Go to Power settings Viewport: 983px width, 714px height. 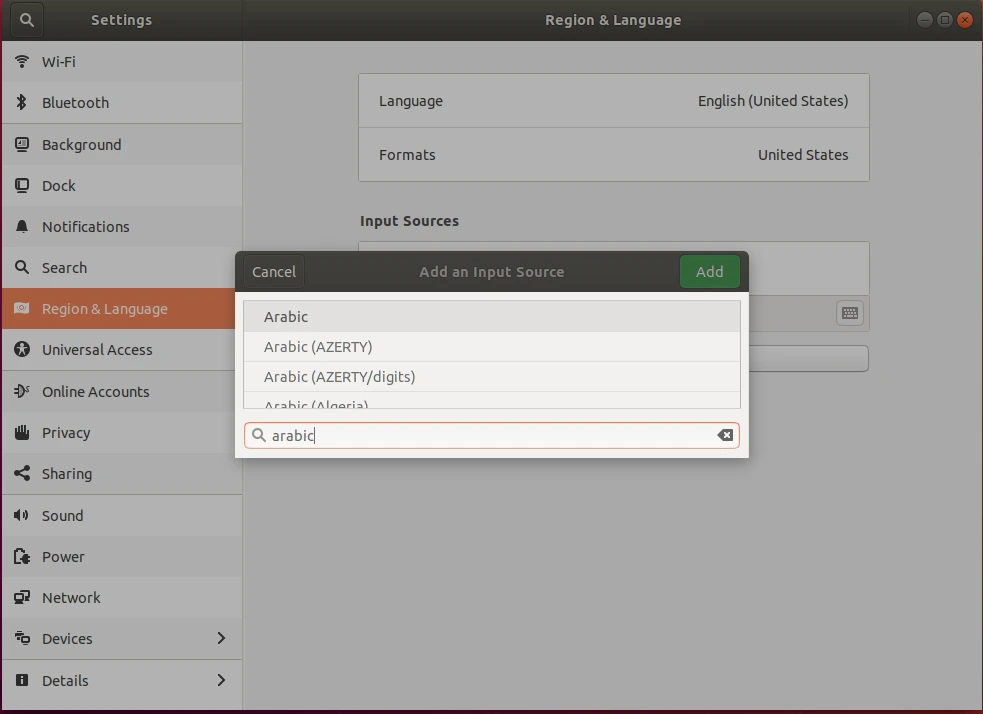[122, 556]
